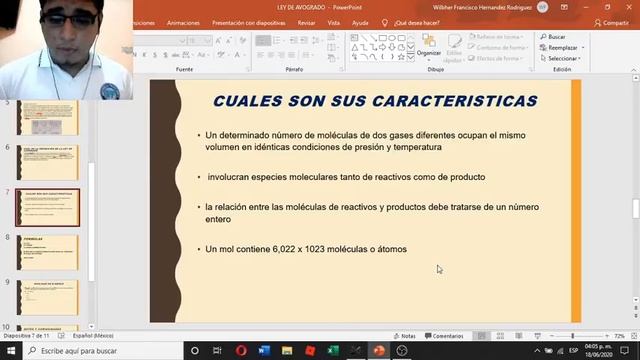Switch to reading view

(519, 336)
